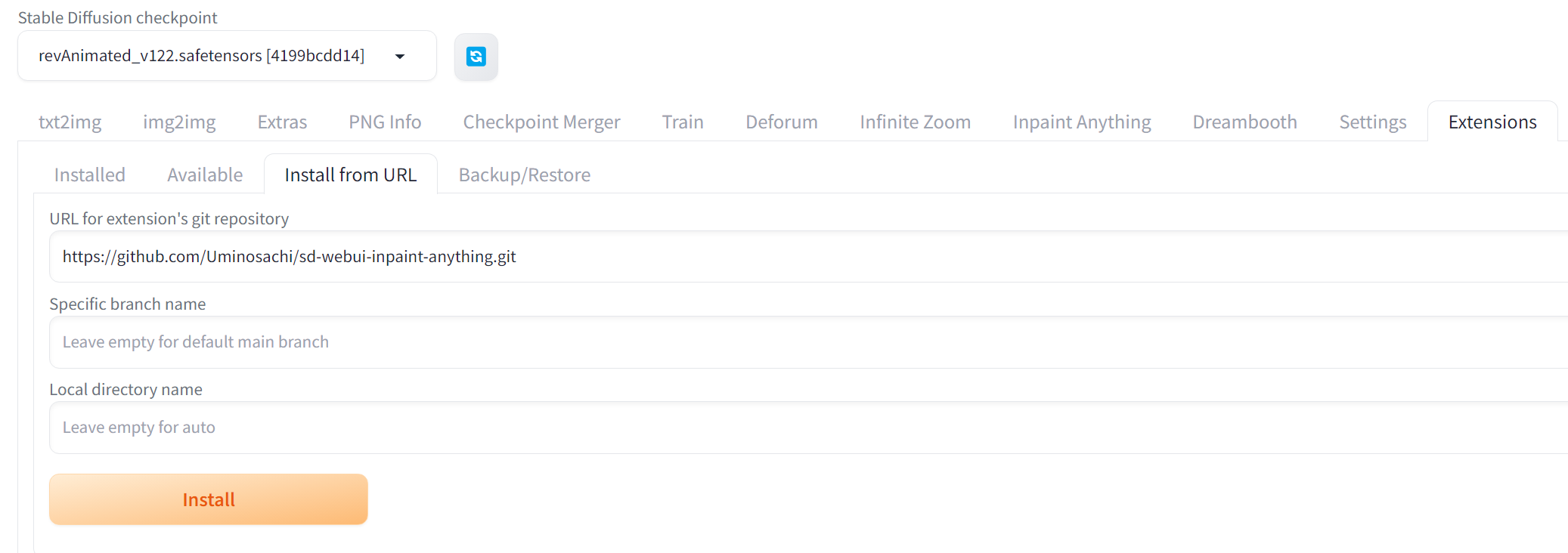The height and width of the screenshot is (553, 1568).
Task: Click the refresh checkpoint list icon
Action: click(476, 57)
